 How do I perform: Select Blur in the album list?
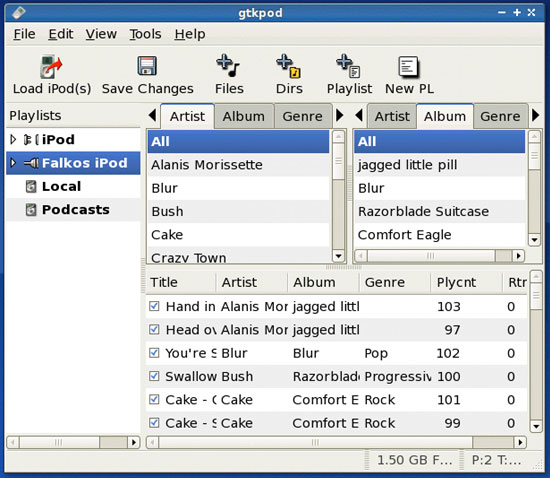click(x=440, y=188)
